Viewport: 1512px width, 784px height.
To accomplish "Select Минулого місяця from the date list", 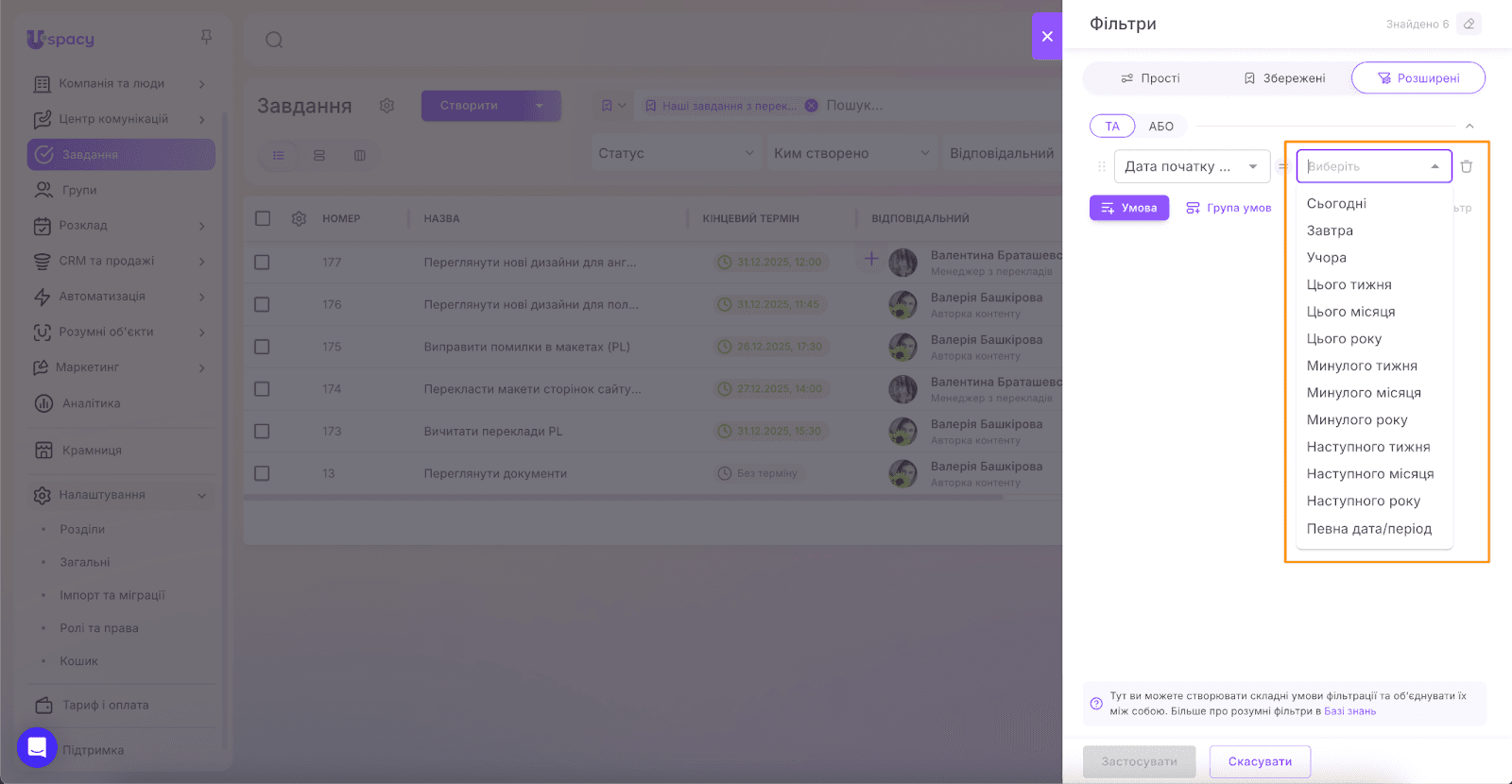I will (x=1374, y=393).
